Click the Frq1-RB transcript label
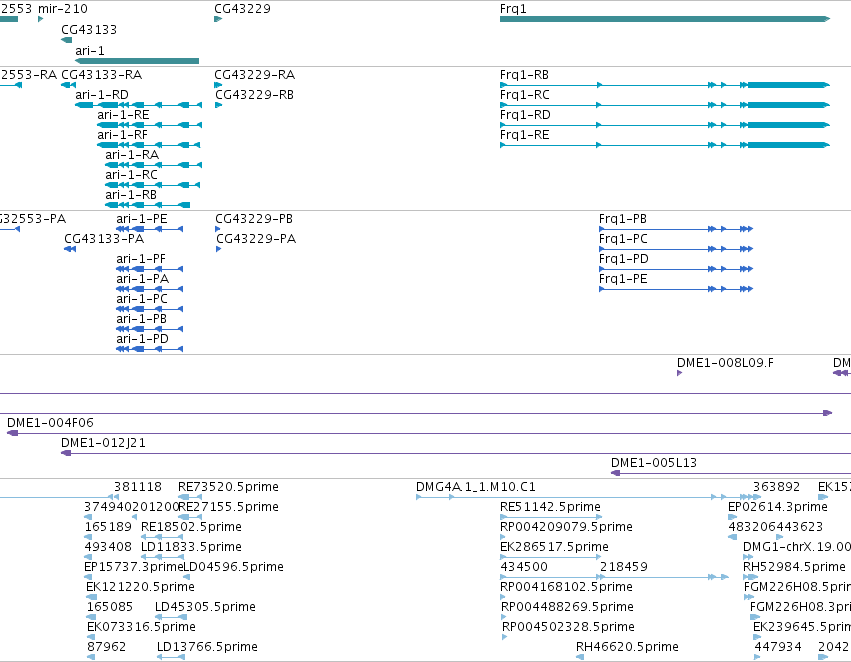Screen dimensions: 851x662 point(524,75)
